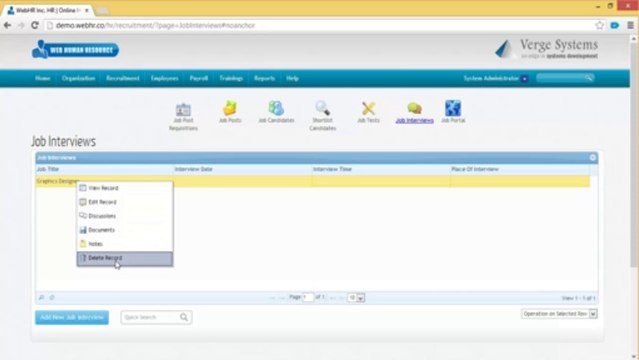Open the Employees navigation menu
Image resolution: width=639 pixels, height=360 pixels.
(x=165, y=78)
